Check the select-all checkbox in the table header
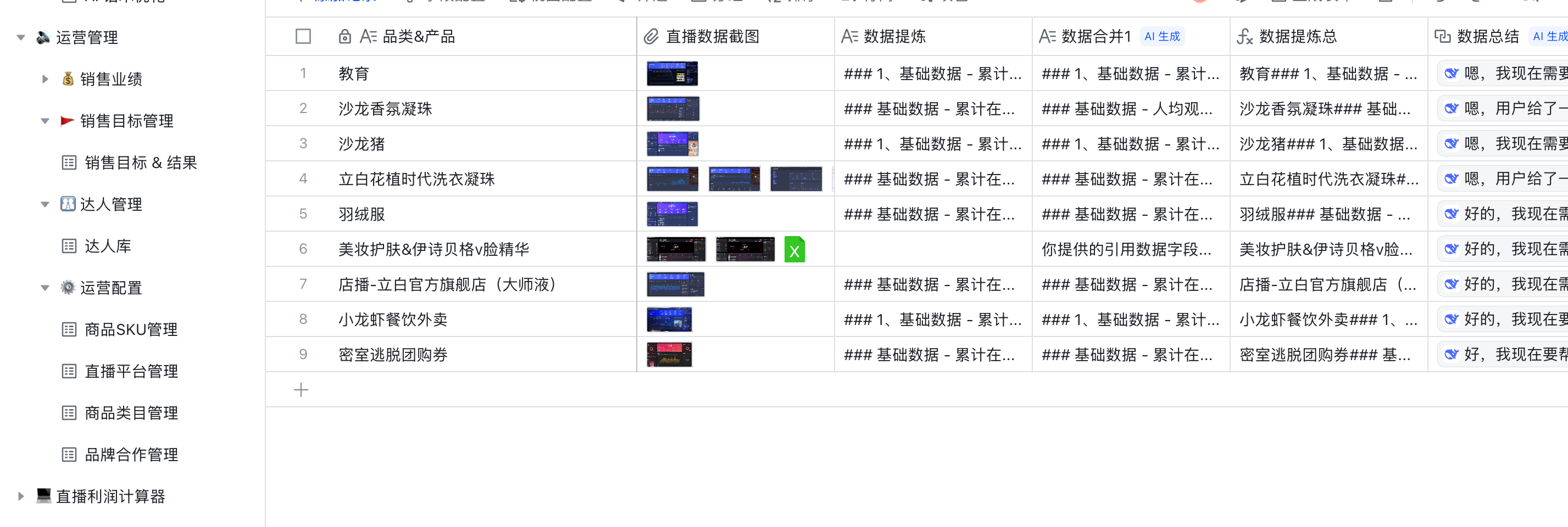This screenshot has width=1568, height=527. point(303,37)
